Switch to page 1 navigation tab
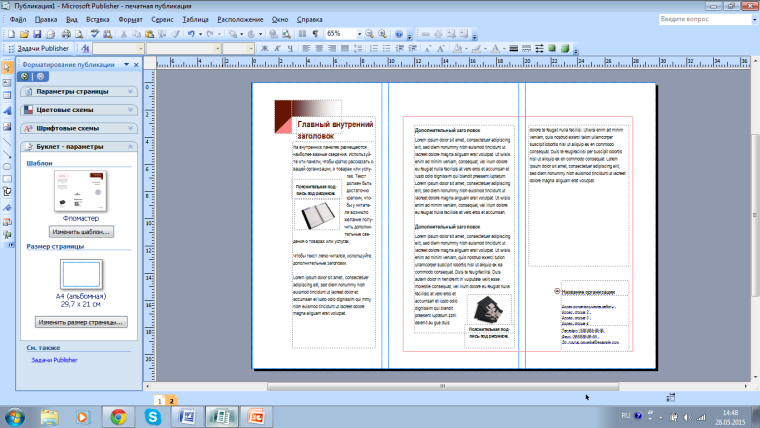 point(158,399)
